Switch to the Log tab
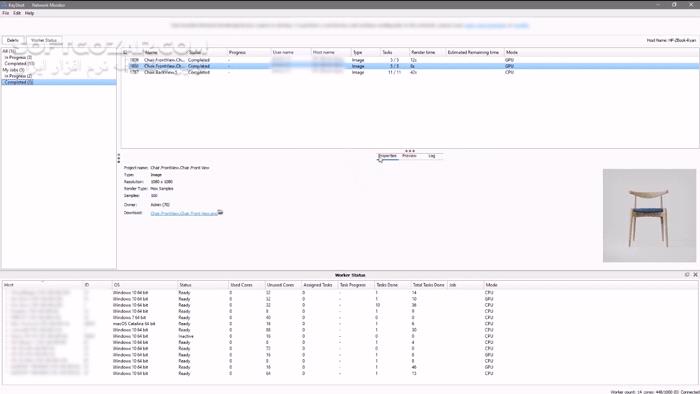 click(432, 156)
